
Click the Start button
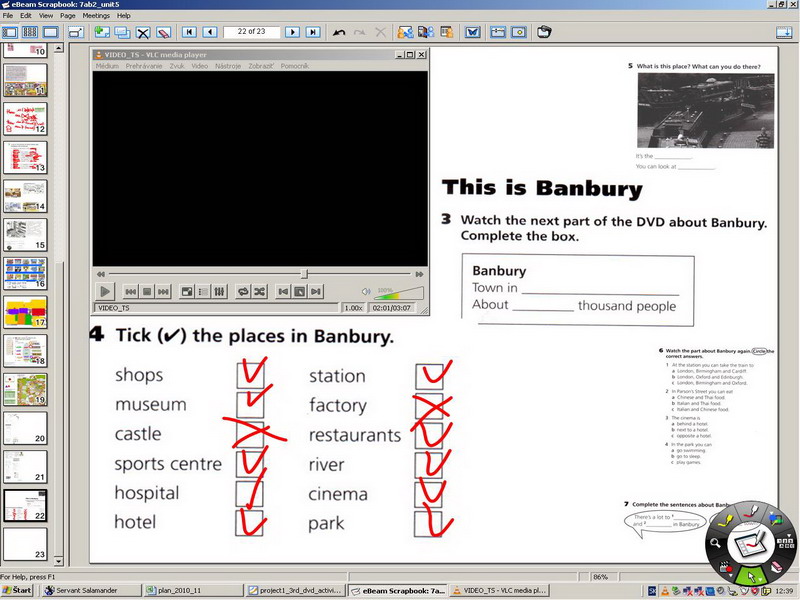[17, 590]
